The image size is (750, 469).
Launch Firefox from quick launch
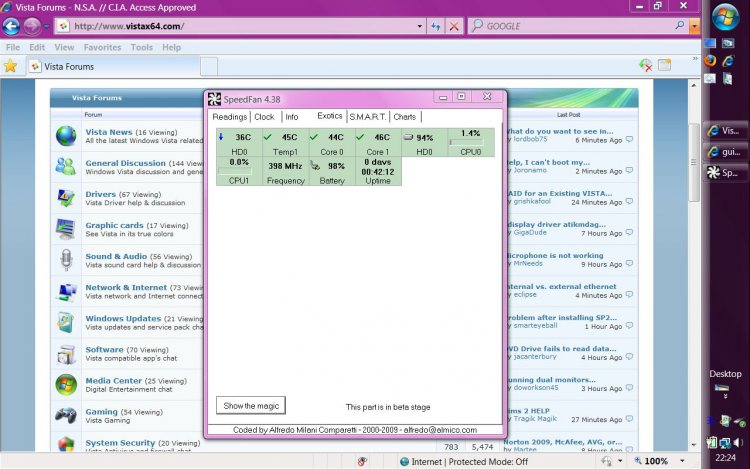coord(710,61)
